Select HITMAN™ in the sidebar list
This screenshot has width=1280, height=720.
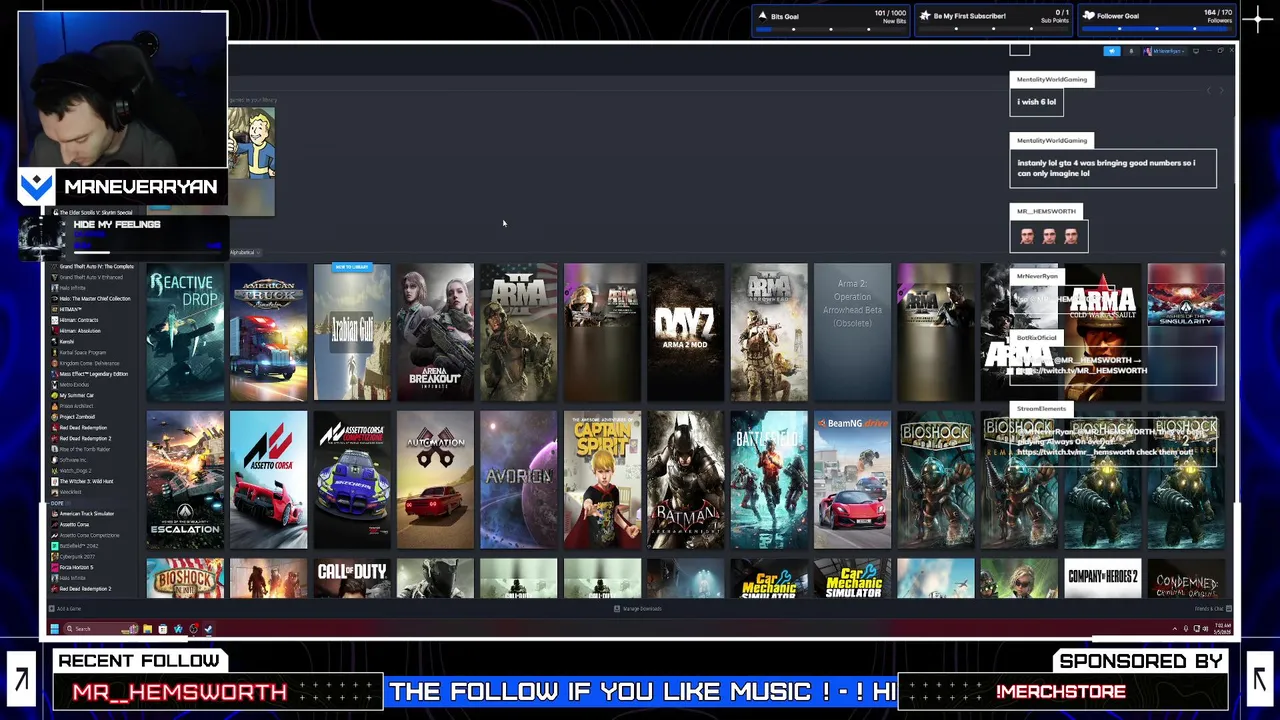(66, 309)
